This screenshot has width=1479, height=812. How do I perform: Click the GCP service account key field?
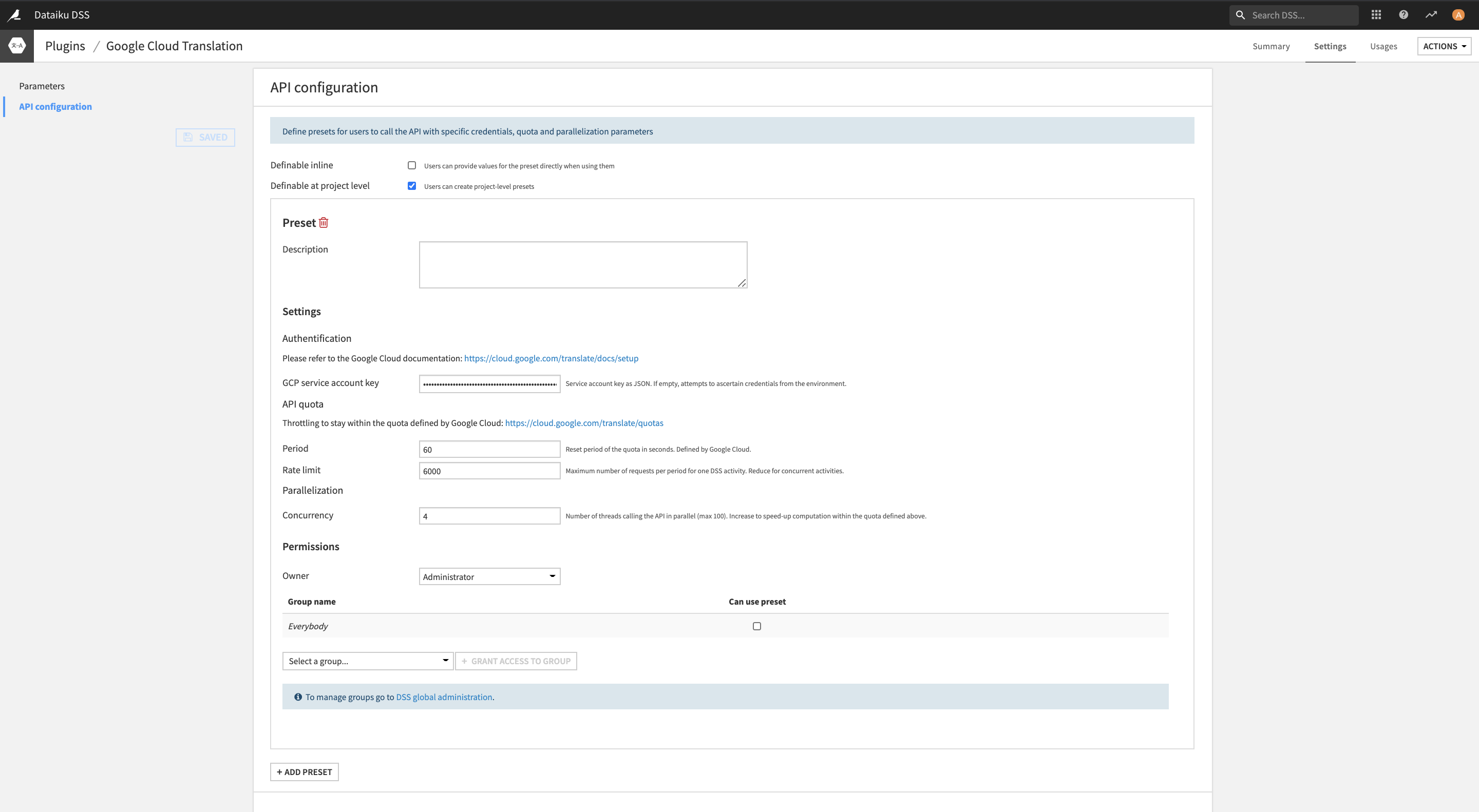tap(489, 383)
